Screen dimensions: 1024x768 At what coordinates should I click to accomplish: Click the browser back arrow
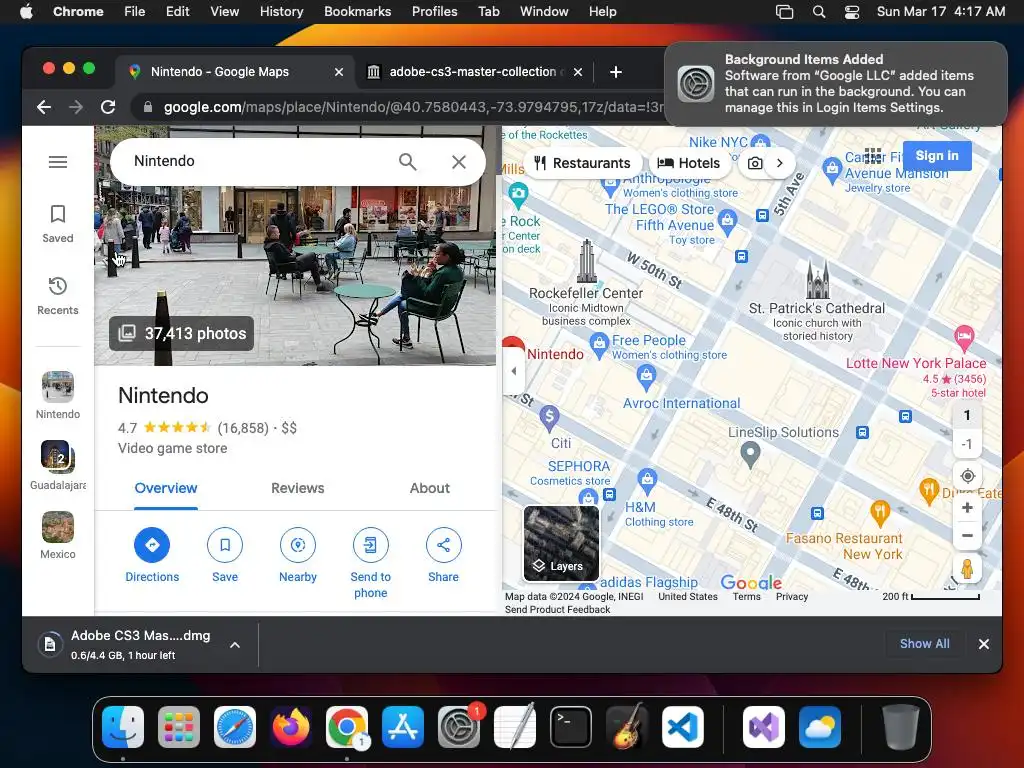[x=44, y=107]
